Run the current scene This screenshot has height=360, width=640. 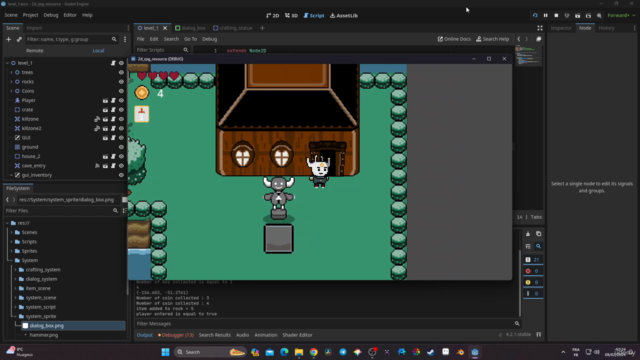point(577,16)
